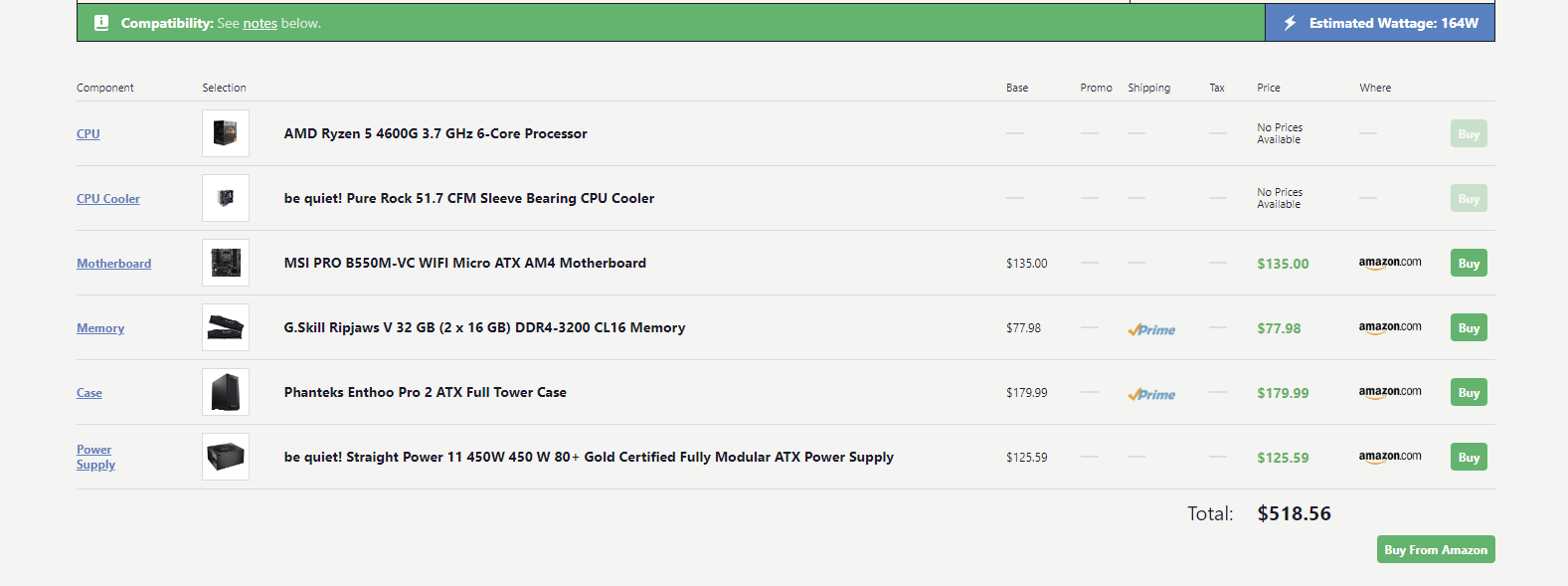Open the Phanteks case thumbnail image
Viewport: 1568px width, 586px height.
[x=226, y=392]
